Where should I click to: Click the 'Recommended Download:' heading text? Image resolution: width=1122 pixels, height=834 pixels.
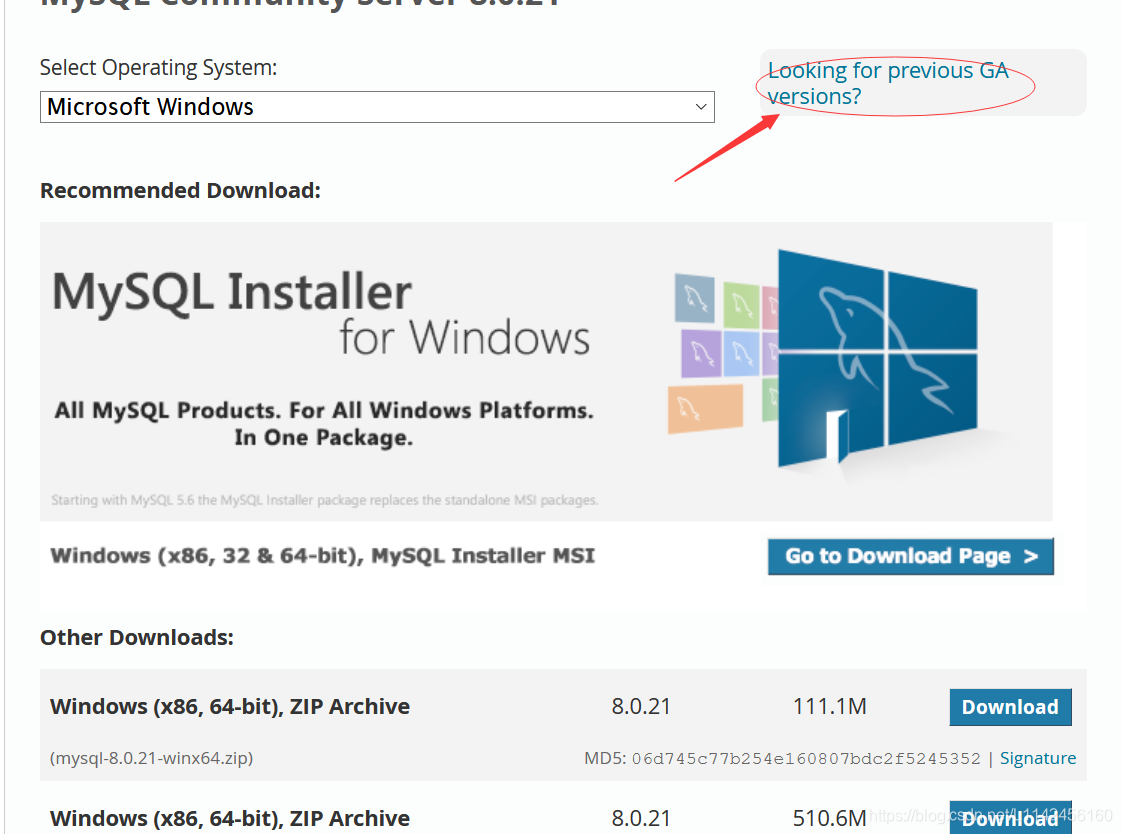coord(180,190)
